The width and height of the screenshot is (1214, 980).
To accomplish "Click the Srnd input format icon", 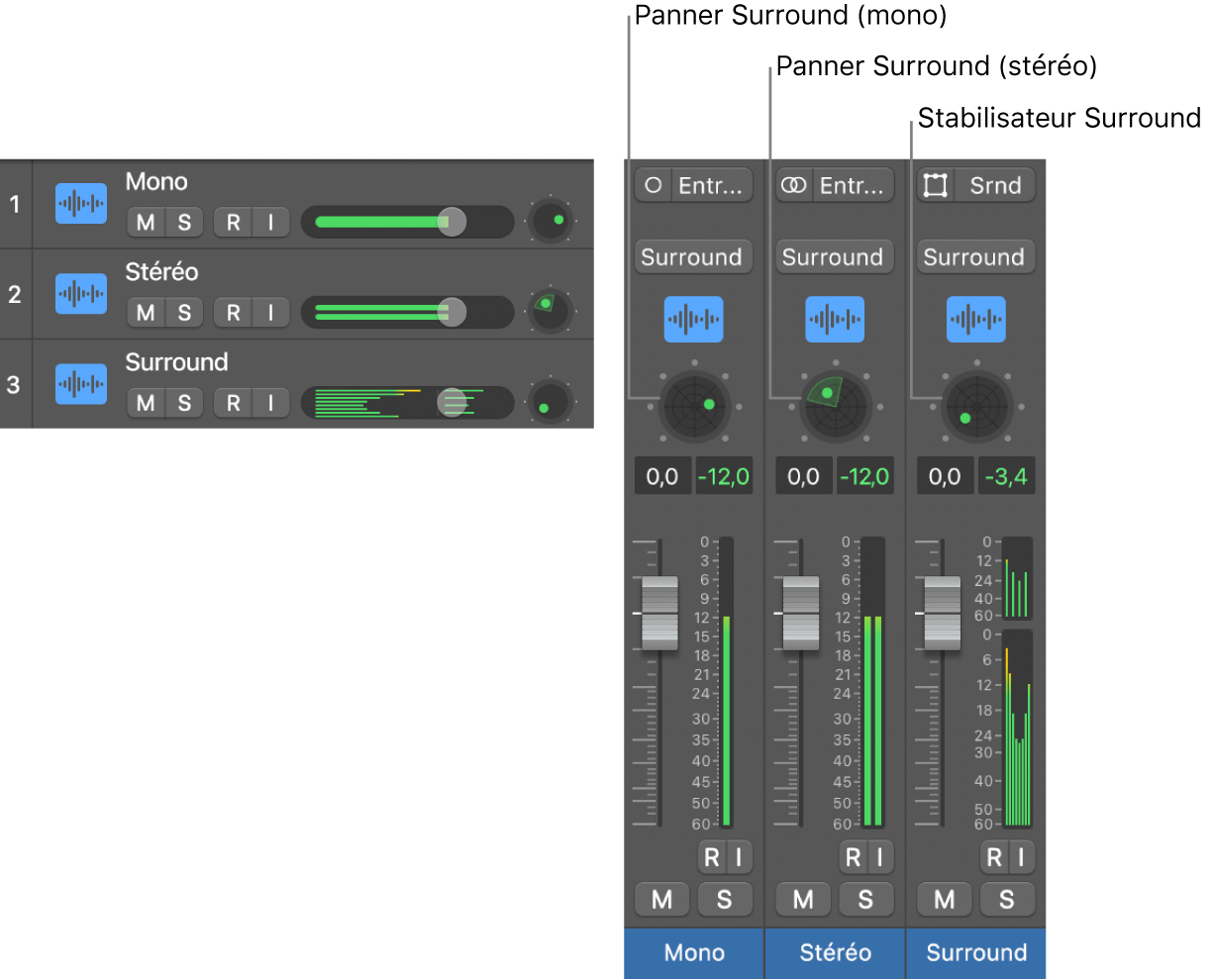I will 935,184.
